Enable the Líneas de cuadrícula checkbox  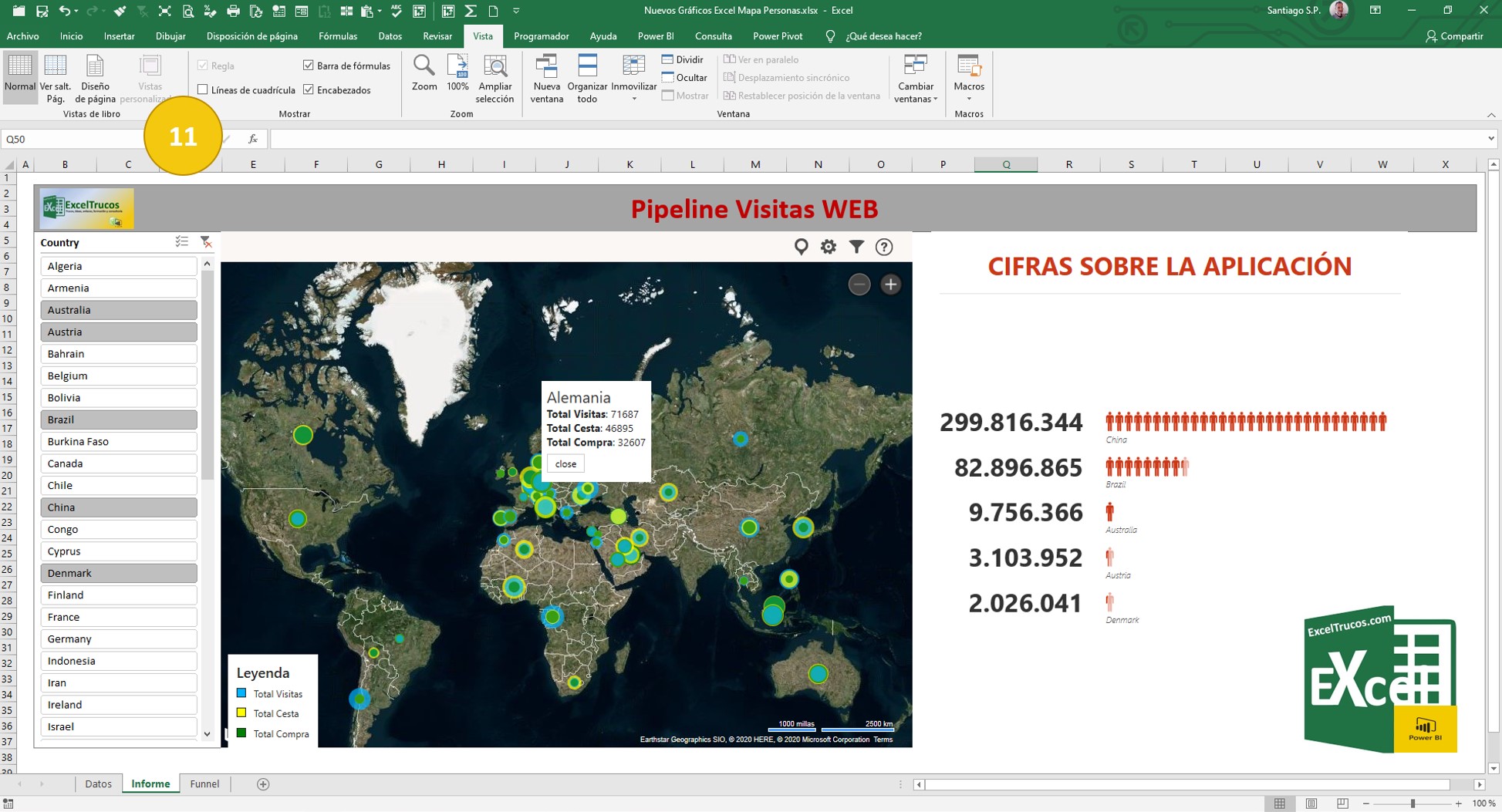(201, 90)
